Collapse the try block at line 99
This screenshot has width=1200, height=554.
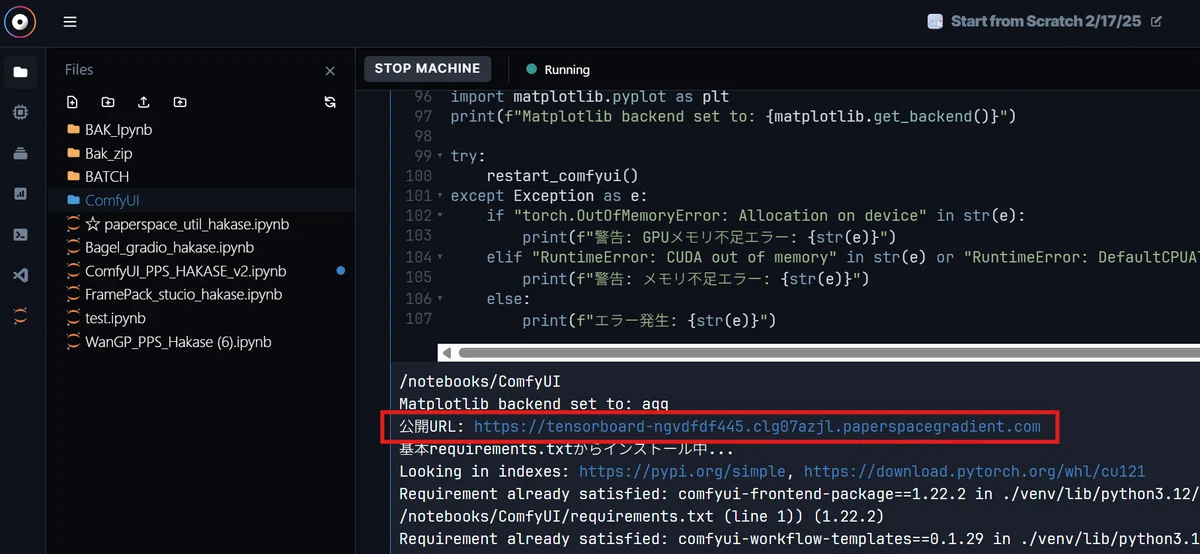[440, 157]
